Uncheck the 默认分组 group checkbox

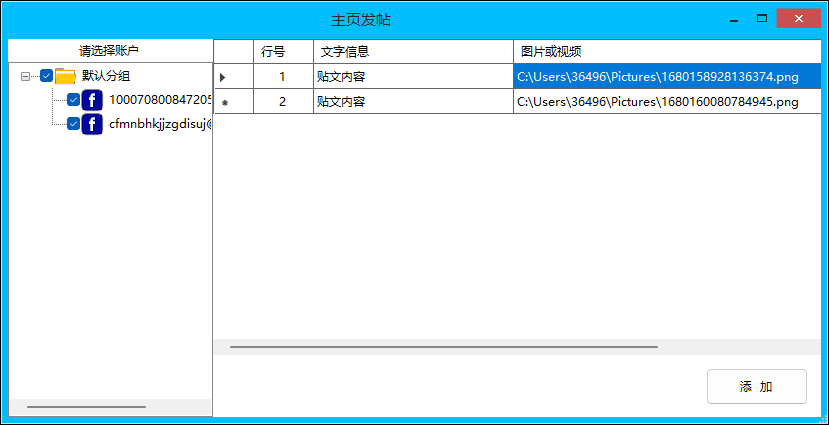click(46, 76)
